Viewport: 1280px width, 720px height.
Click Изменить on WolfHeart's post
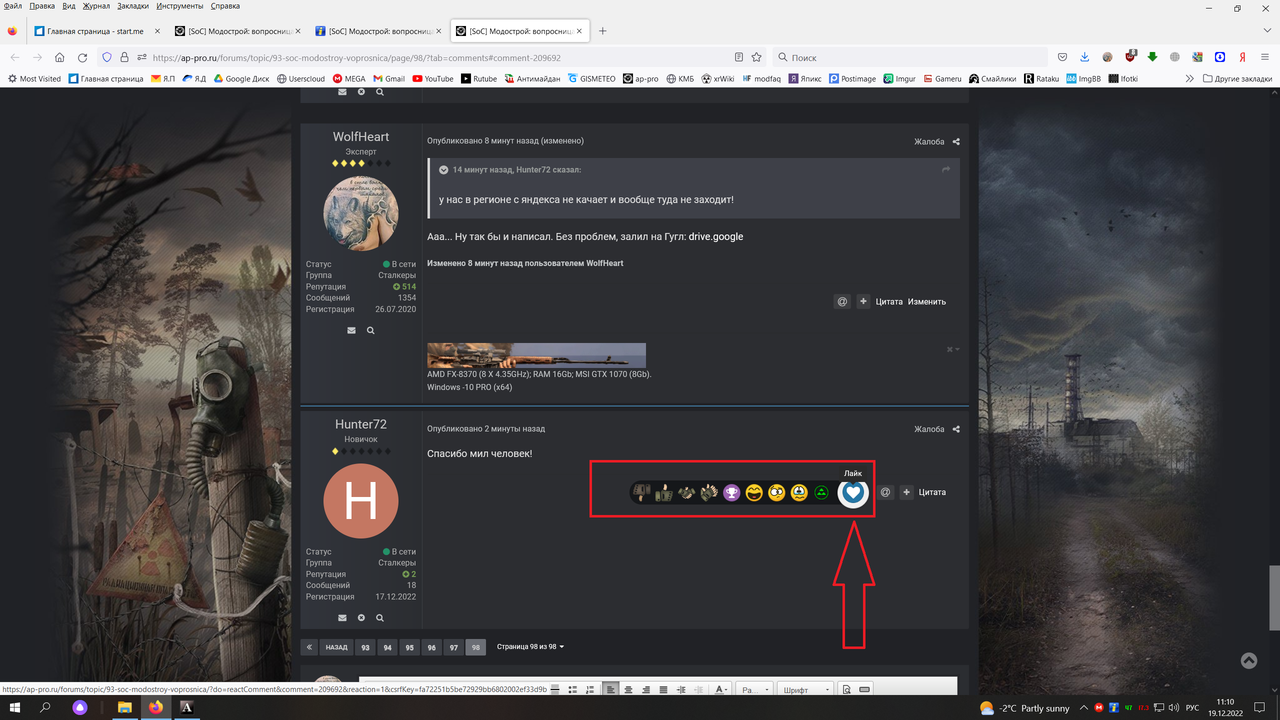pyautogui.click(x=927, y=301)
